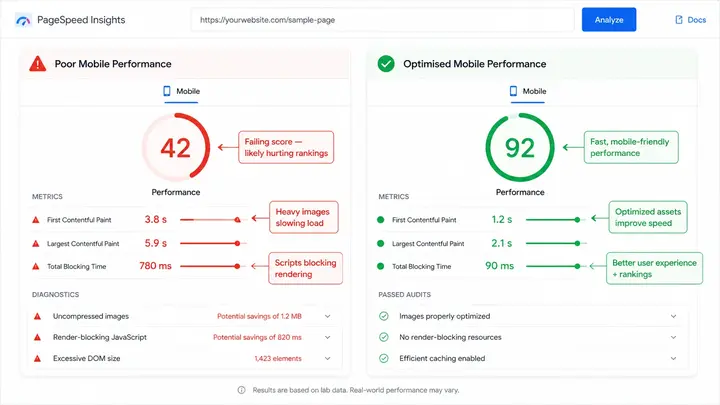Click the Analyze button
The image size is (720, 405).
coord(609,20)
